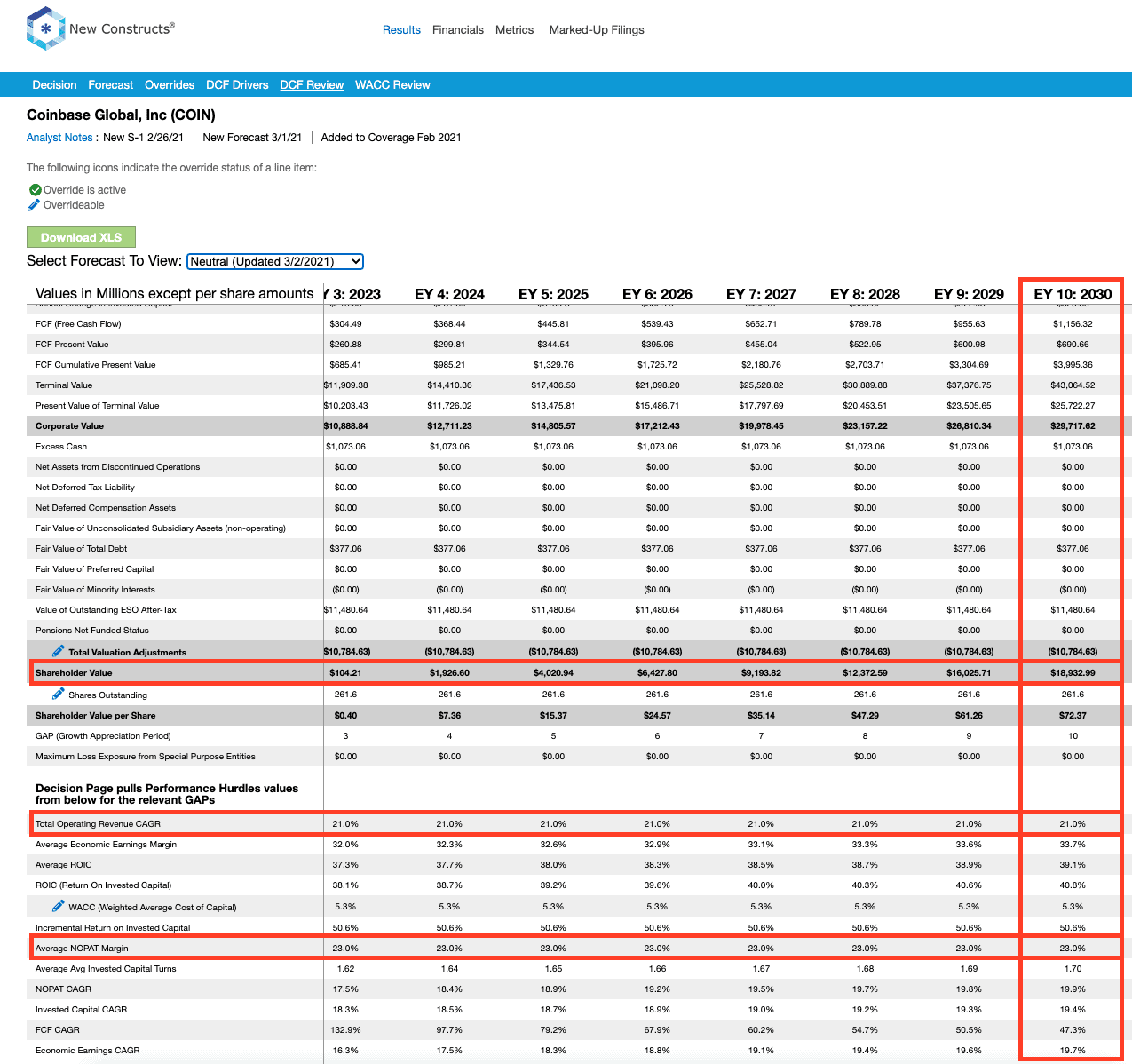1132x1064 pixels.
Task: Click FCF (Free Cash Flow) row label
Action: 78,324
